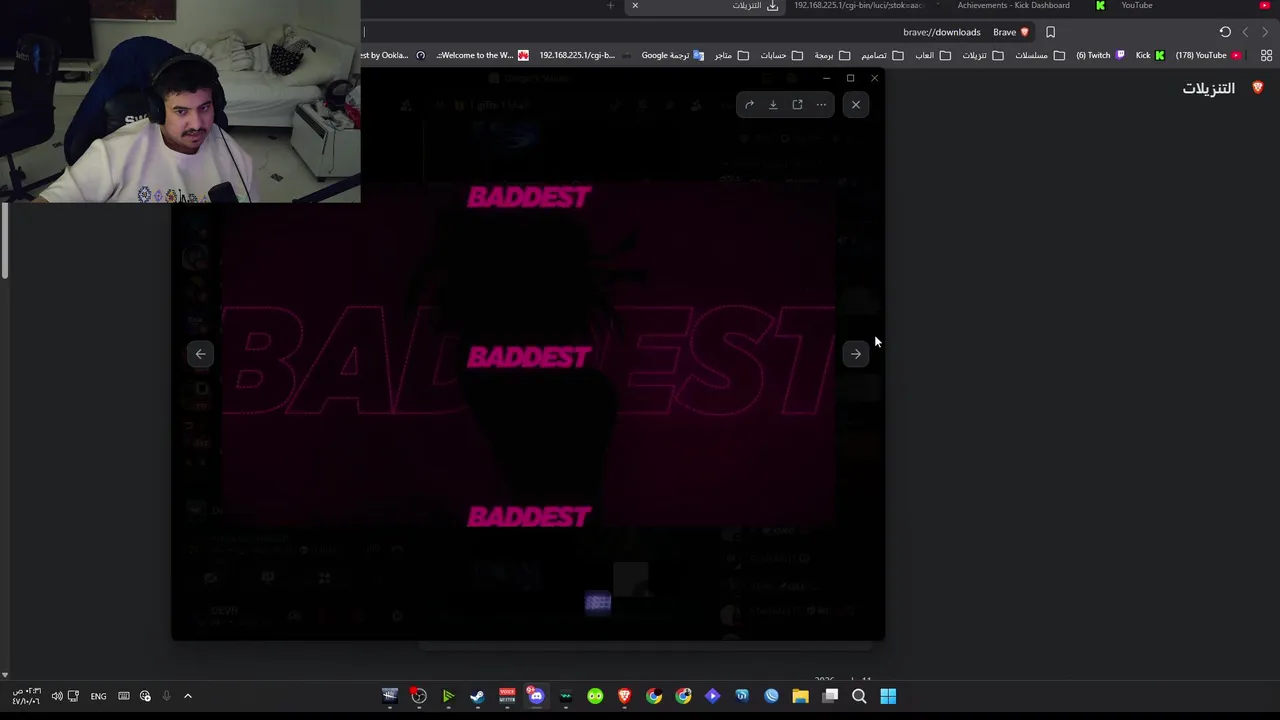Go to the previous image in viewer

coord(200,354)
